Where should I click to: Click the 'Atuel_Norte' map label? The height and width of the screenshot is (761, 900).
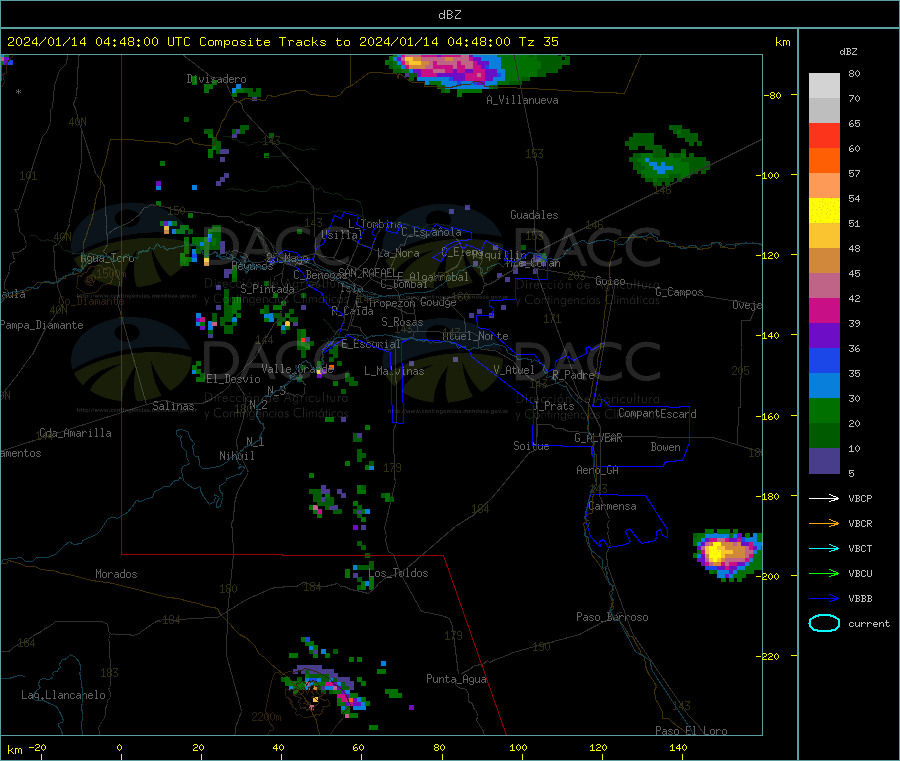click(475, 336)
